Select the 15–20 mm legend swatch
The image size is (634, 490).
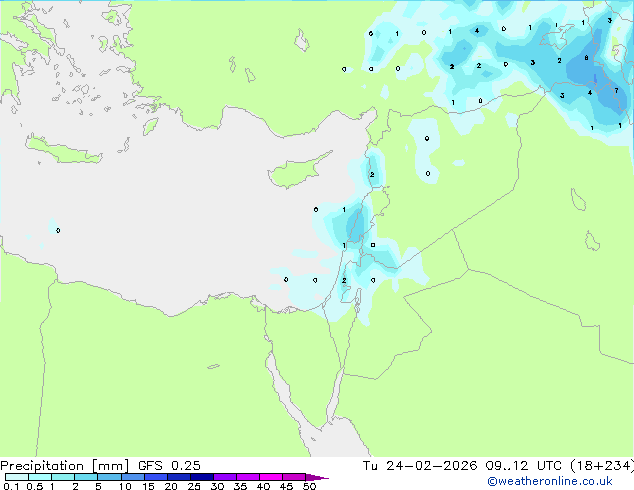click(156, 477)
